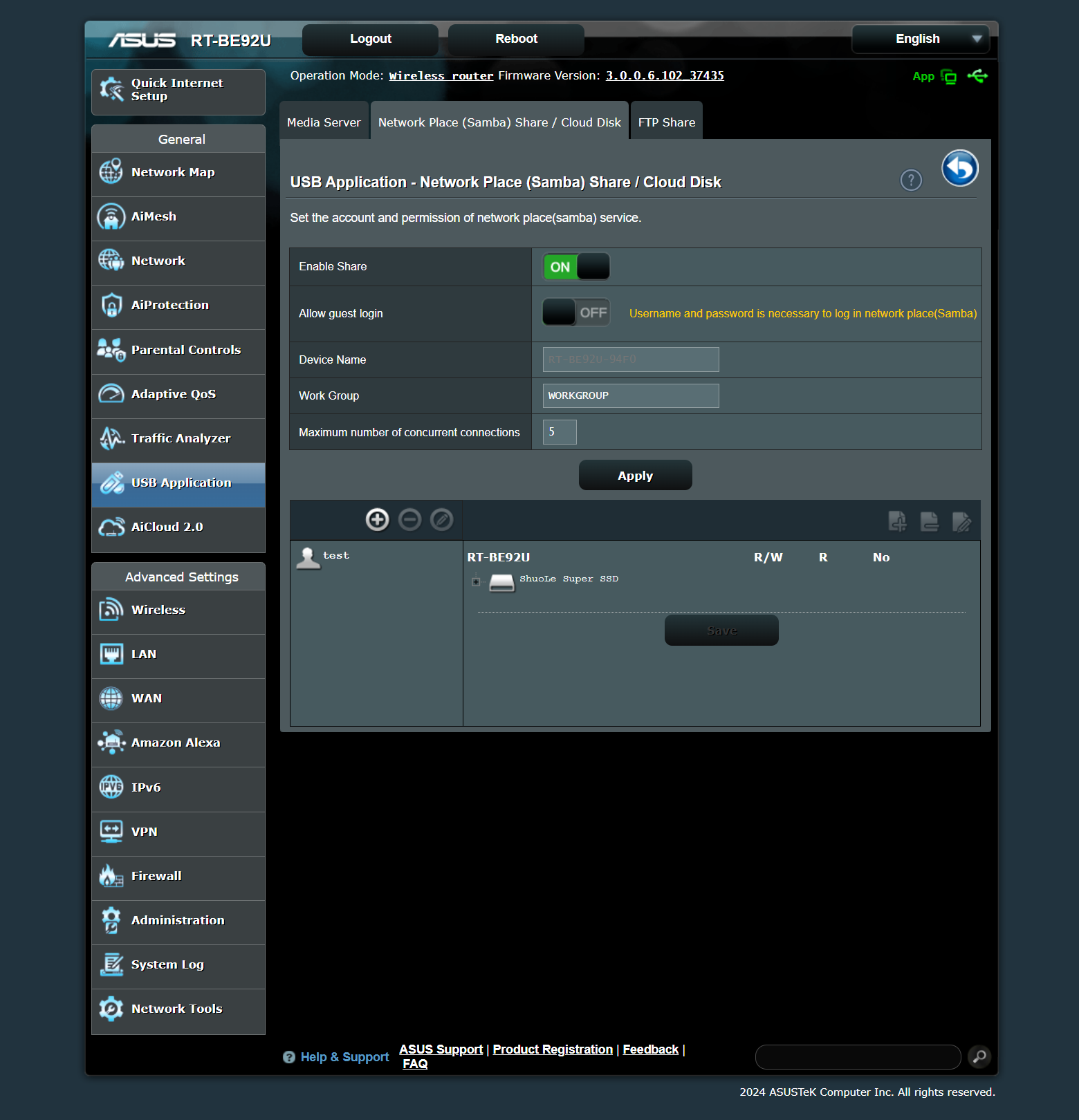
Task: Open the Feedback link
Action: [x=651, y=1049]
